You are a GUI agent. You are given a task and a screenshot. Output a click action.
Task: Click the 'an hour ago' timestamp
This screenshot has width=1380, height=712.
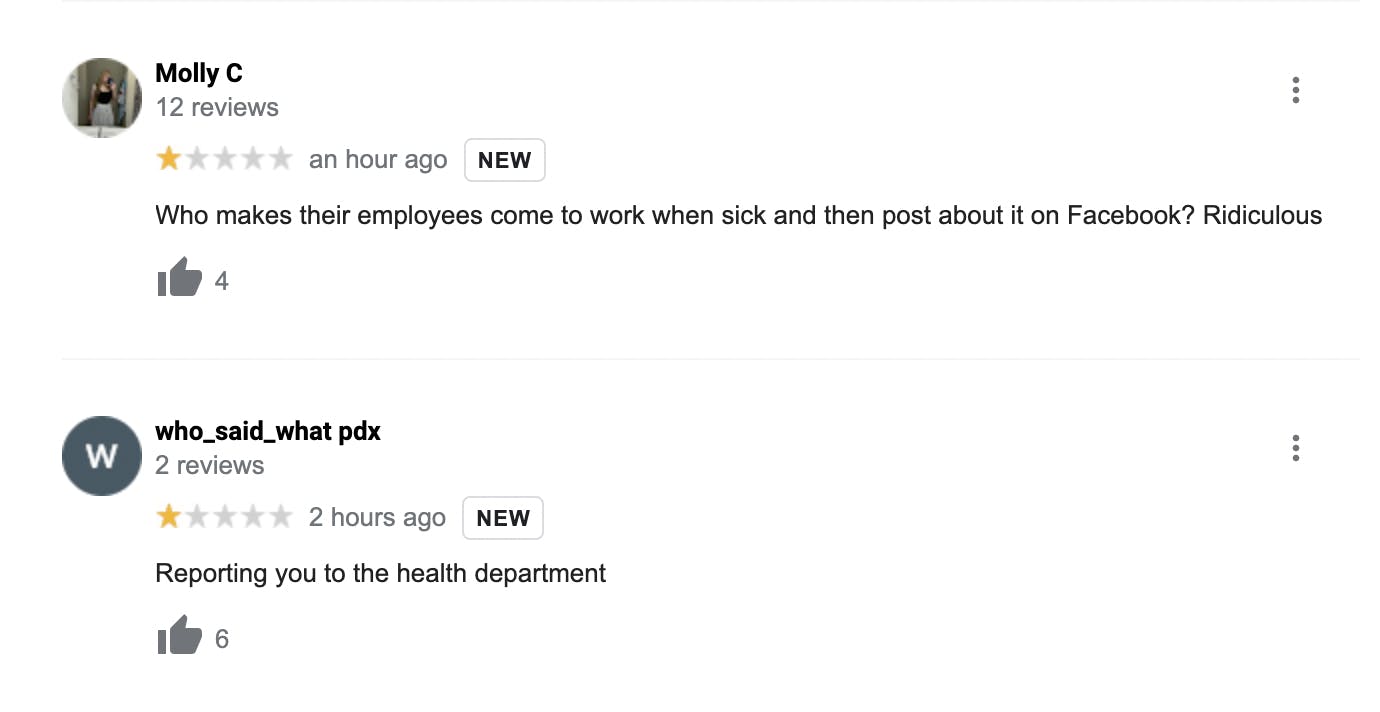point(378,160)
